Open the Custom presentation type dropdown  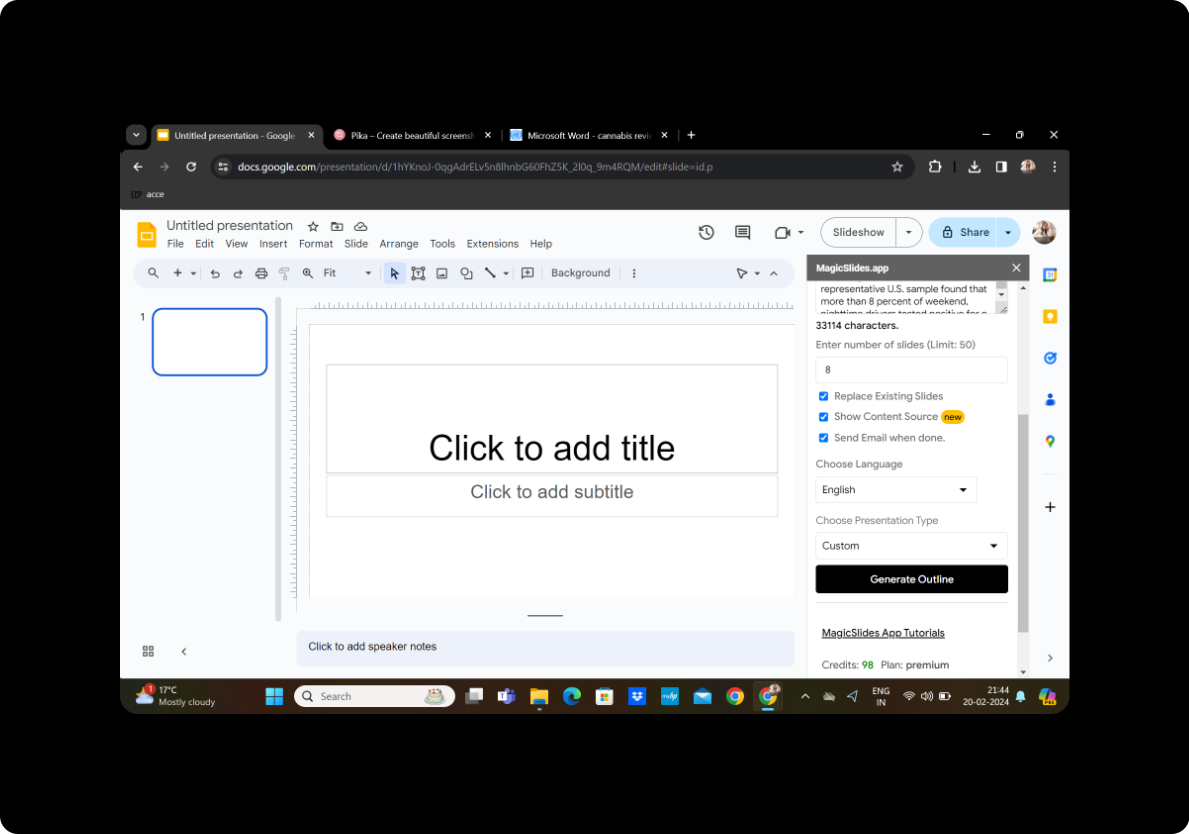point(911,546)
